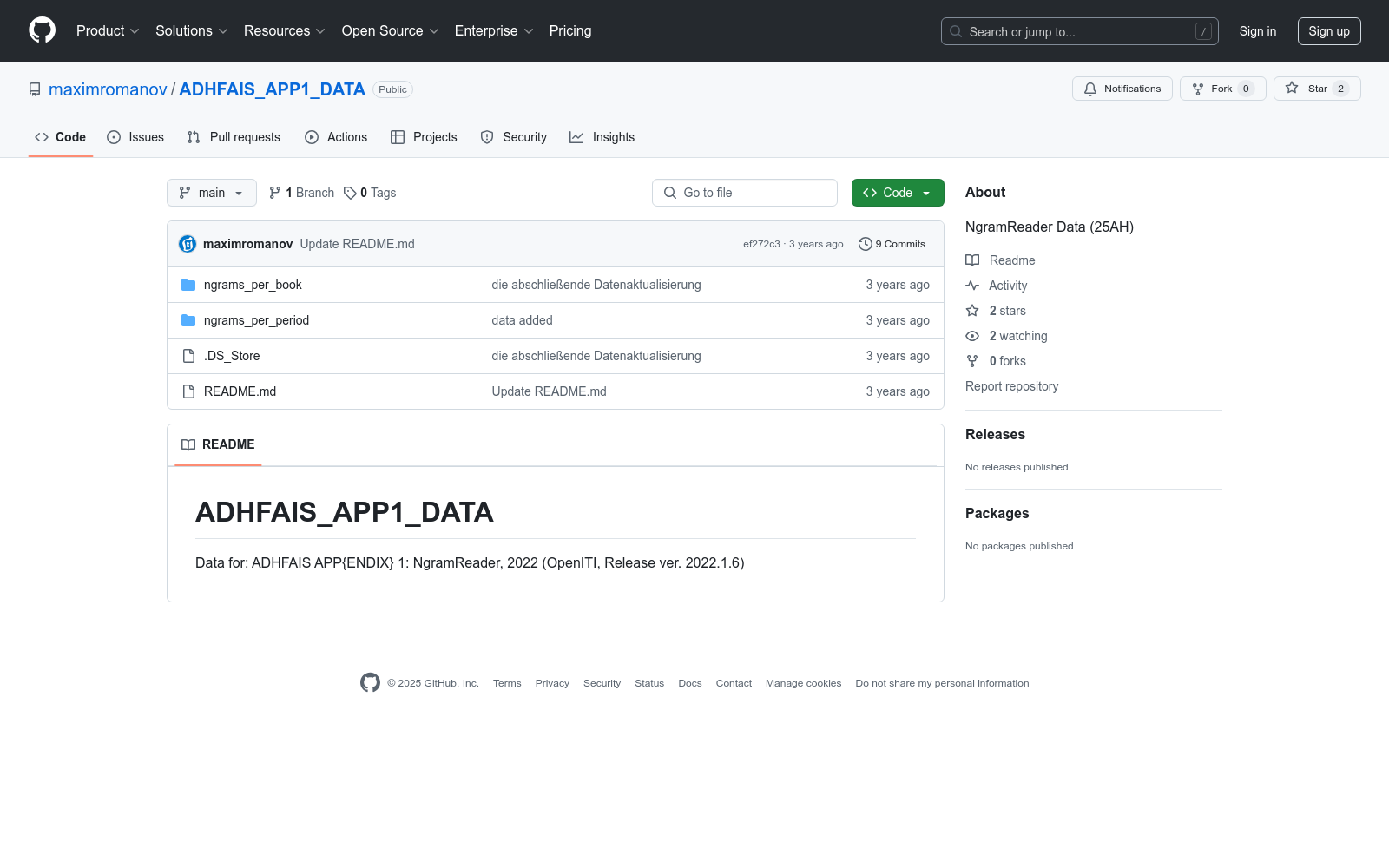The height and width of the screenshot is (868, 1389).
Task: Click the folder icon beside ngrams_per_period
Action: click(x=188, y=320)
